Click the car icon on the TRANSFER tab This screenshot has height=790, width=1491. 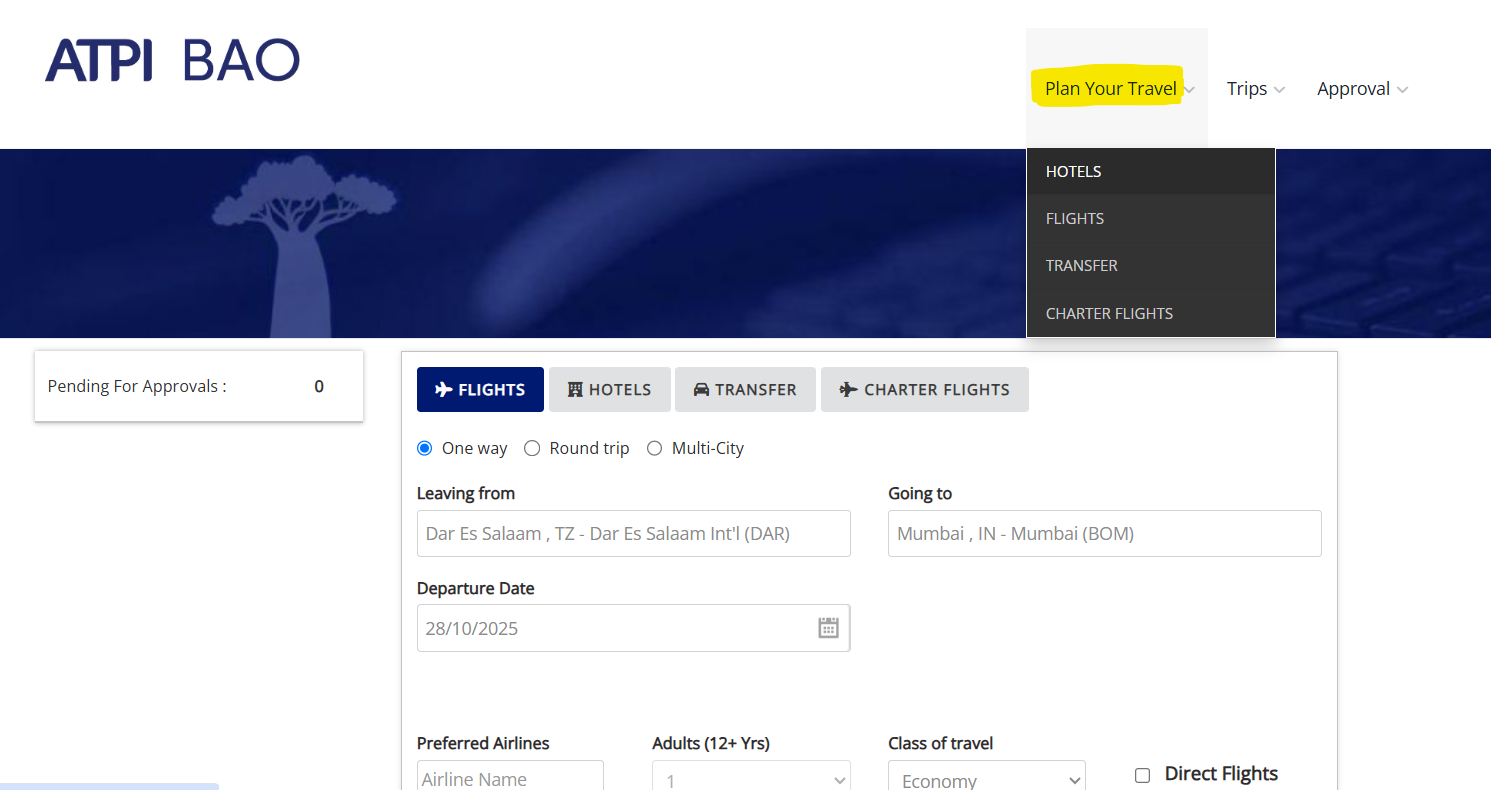point(701,389)
